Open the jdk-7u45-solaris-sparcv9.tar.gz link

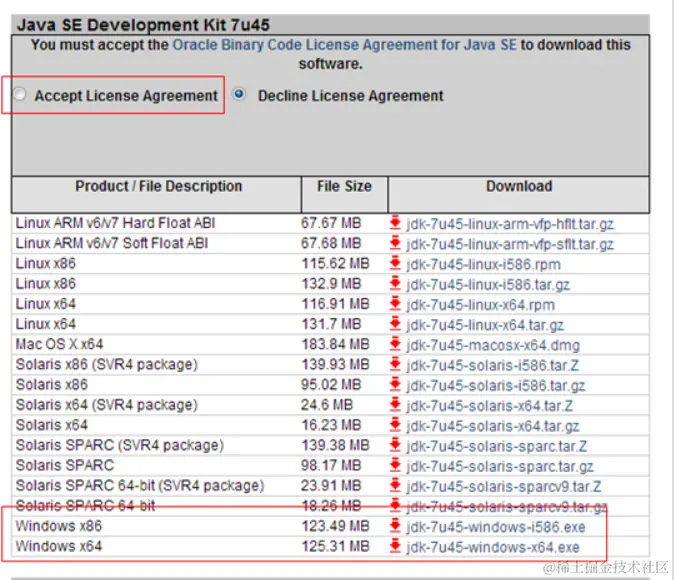pos(507,507)
